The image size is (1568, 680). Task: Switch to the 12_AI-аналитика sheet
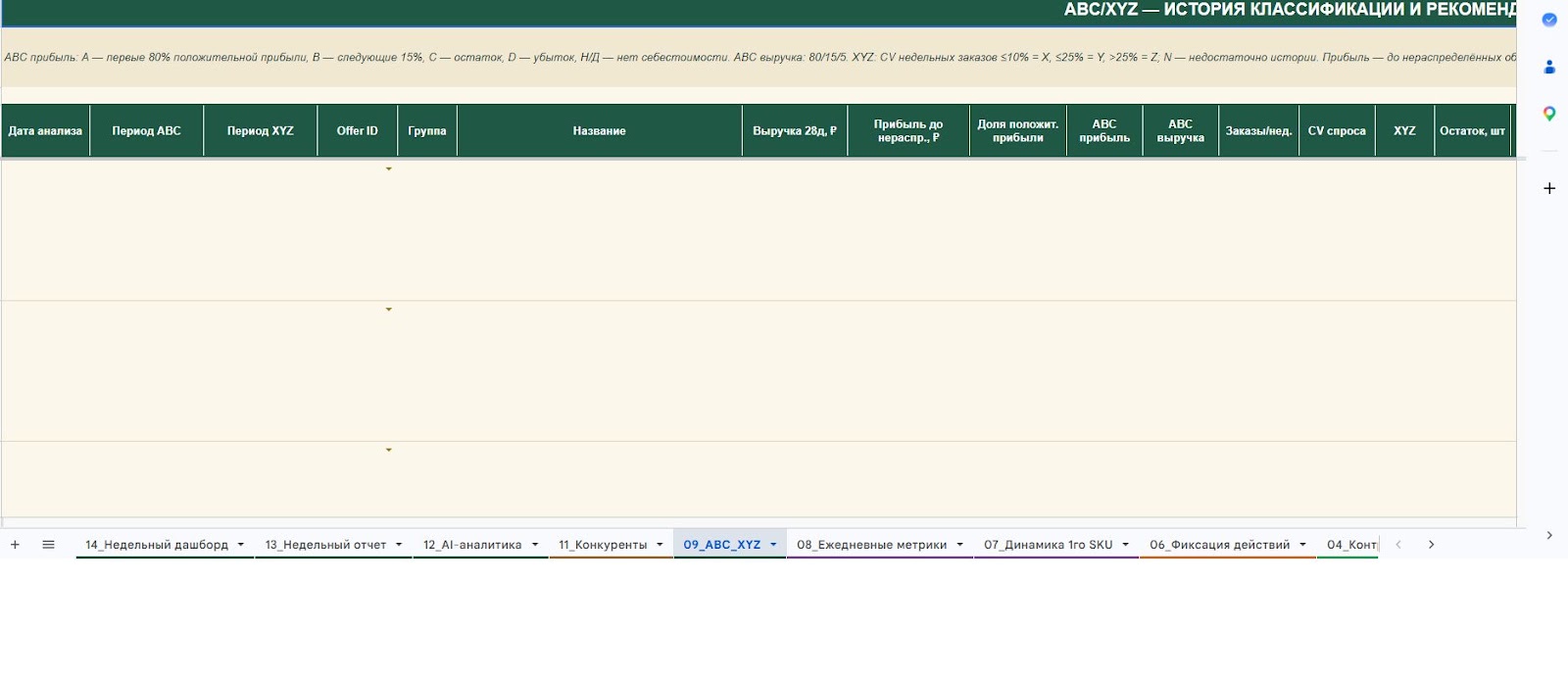pyautogui.click(x=472, y=545)
